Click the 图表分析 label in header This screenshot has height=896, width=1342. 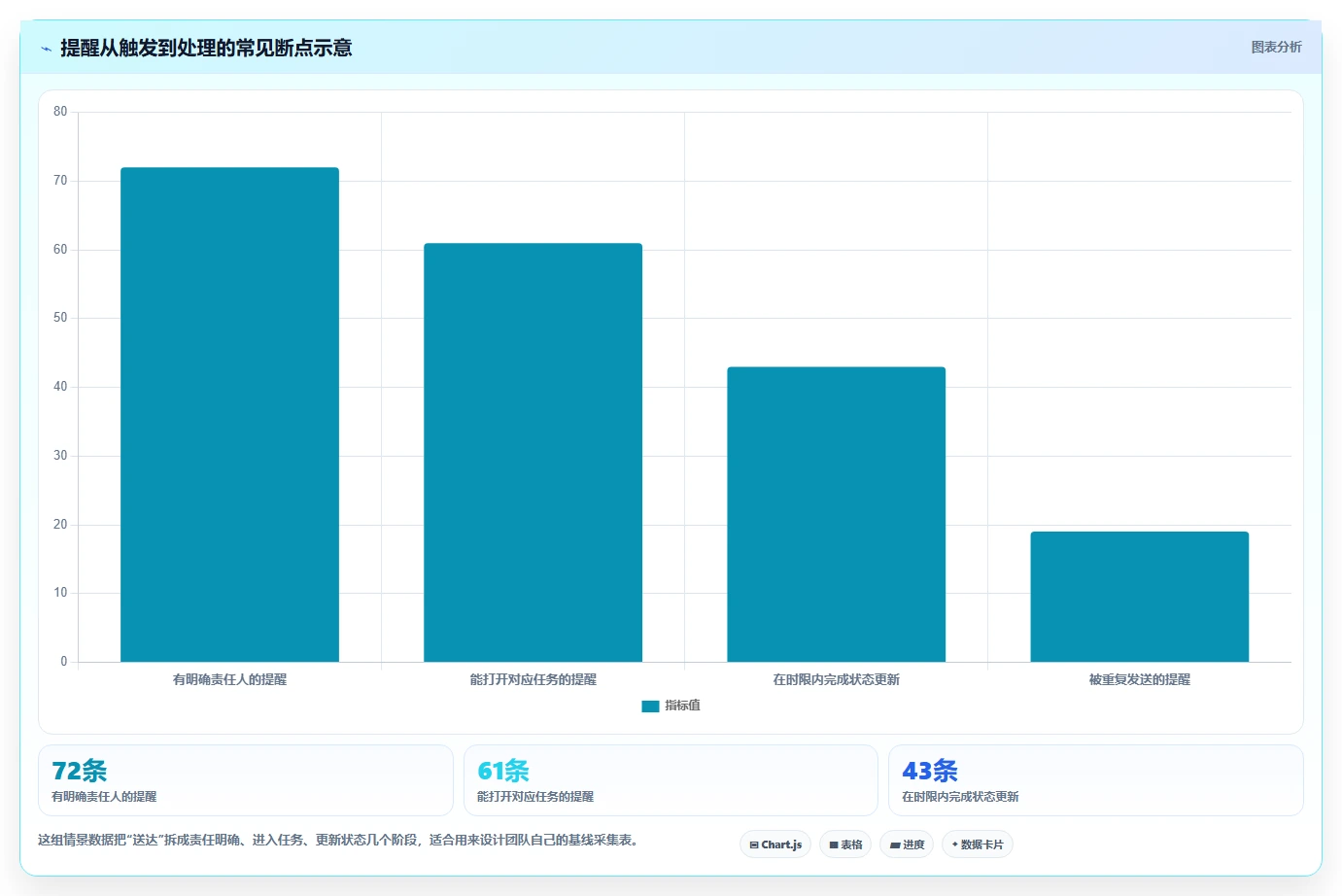click(1276, 47)
